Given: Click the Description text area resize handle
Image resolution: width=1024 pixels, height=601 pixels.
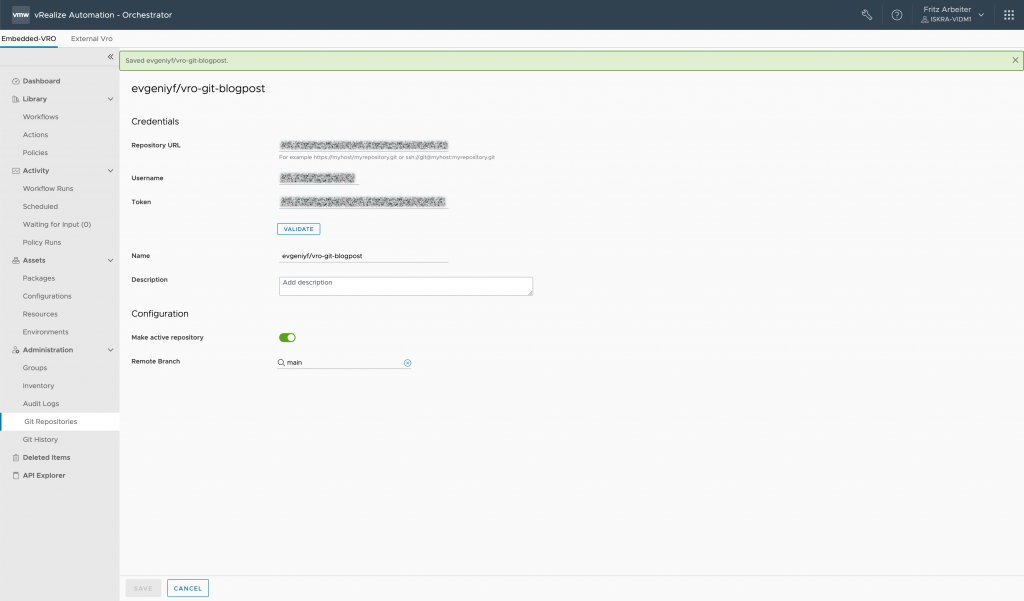Looking at the screenshot, I should 530,293.
